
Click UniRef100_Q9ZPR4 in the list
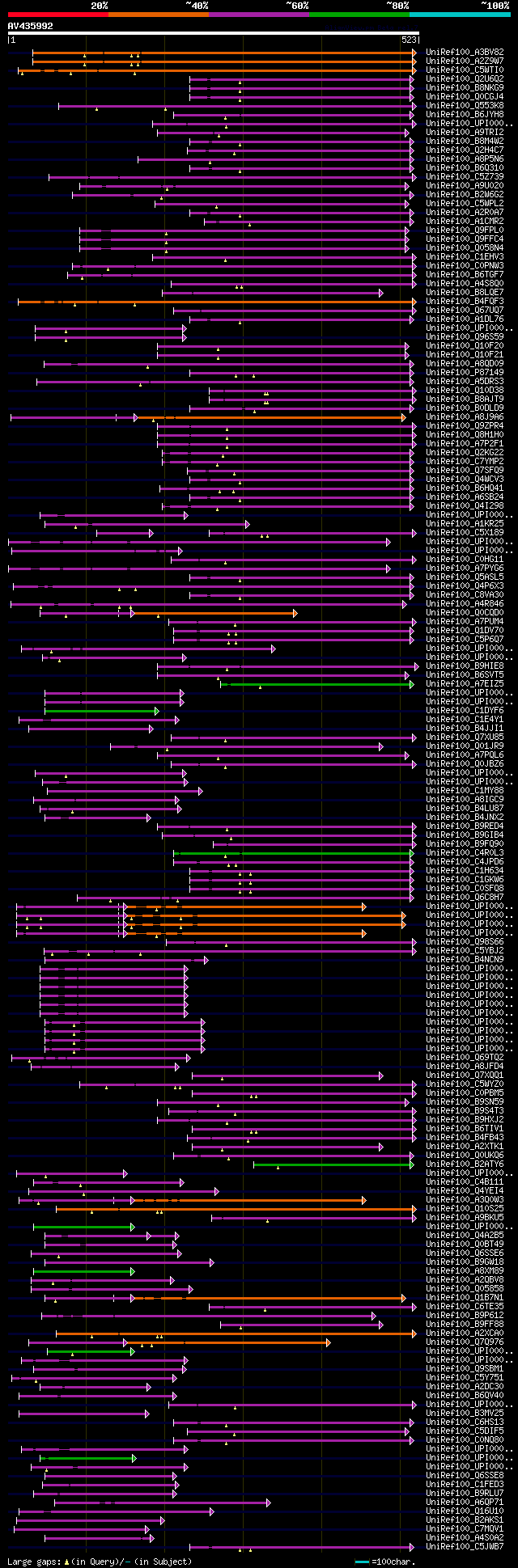point(465,425)
